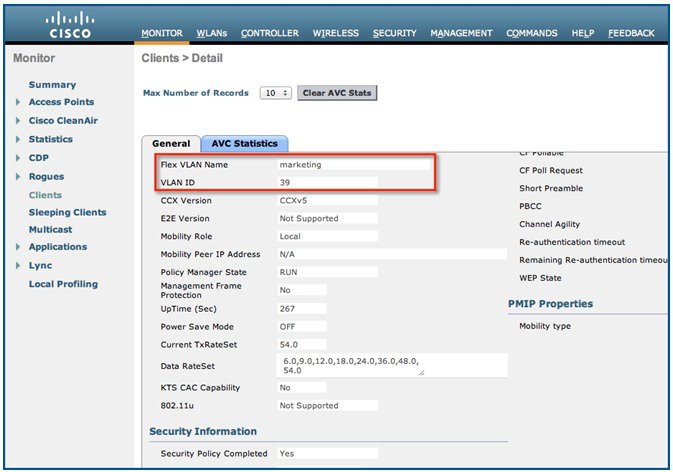Expand the Statistics arrow

[x=18, y=139]
